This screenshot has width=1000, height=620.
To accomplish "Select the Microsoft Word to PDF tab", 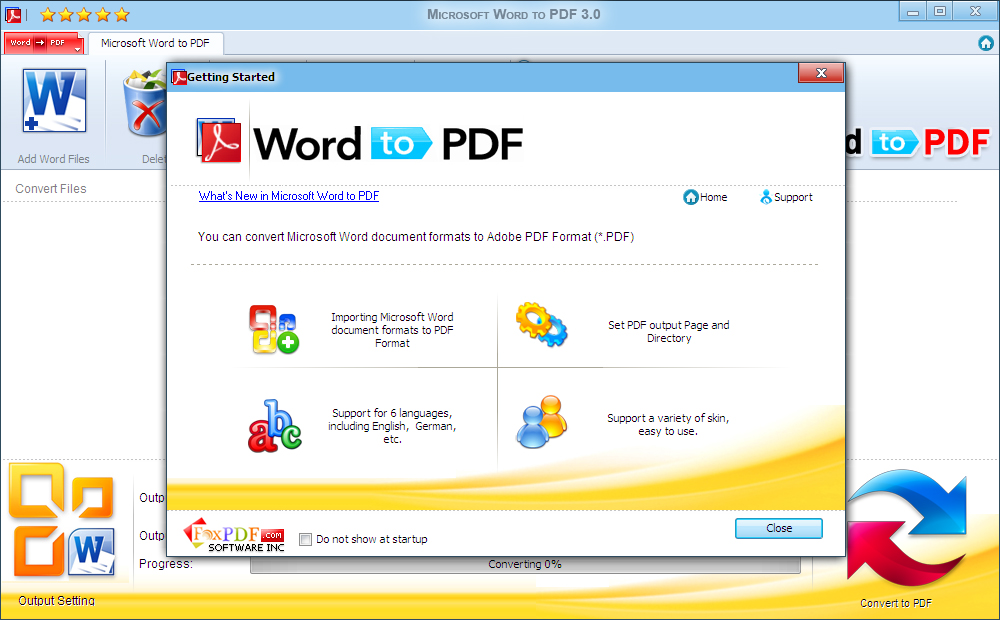I will click(x=155, y=43).
